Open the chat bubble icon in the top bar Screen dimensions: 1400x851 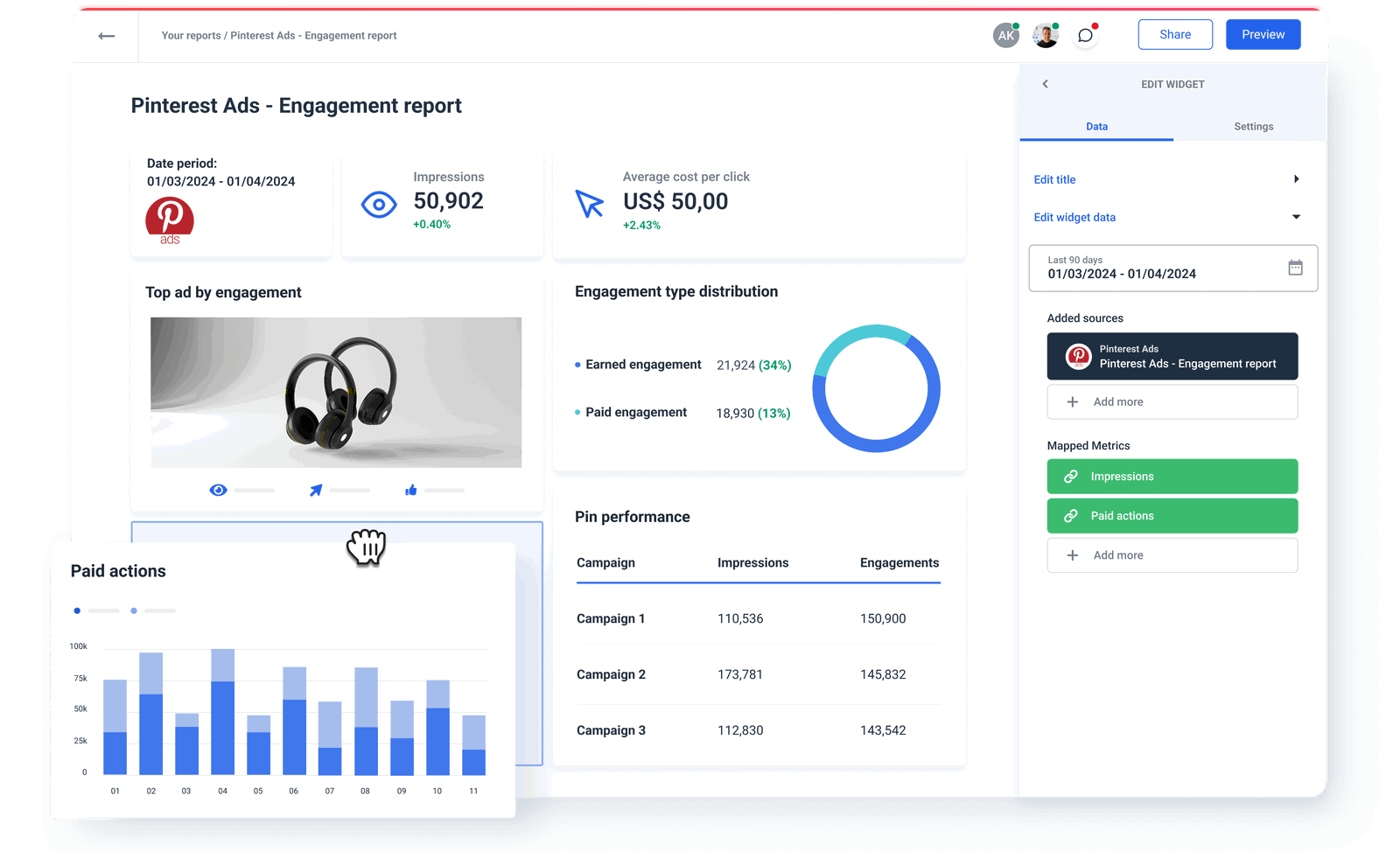coord(1085,35)
